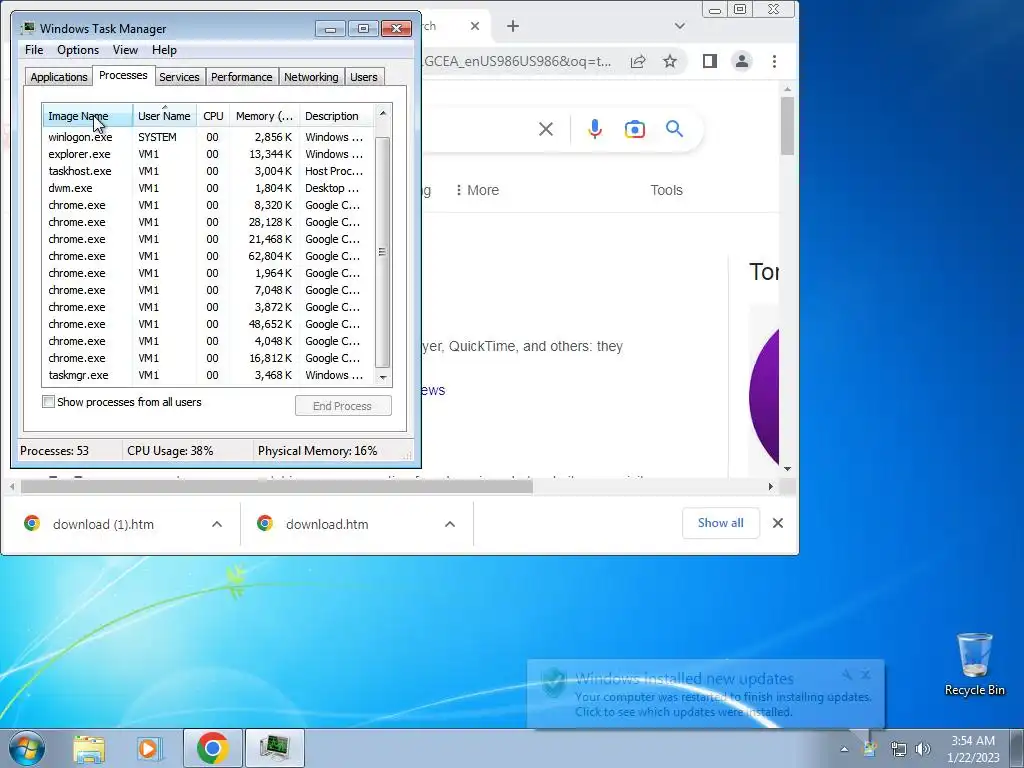Sort by Image Name column header
This screenshot has height=768, width=1024.
coord(88,116)
